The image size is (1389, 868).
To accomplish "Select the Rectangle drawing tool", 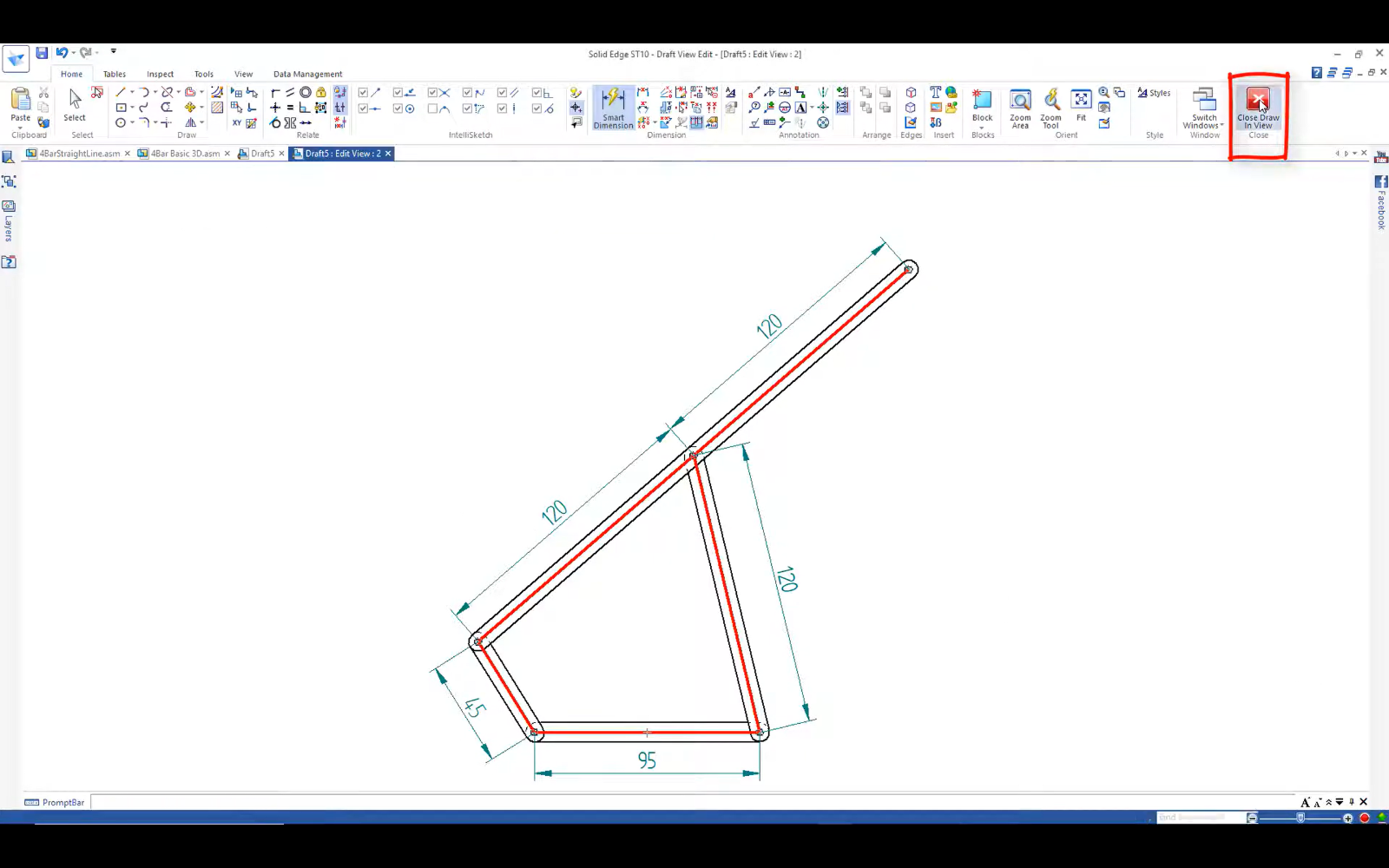I will [x=121, y=108].
